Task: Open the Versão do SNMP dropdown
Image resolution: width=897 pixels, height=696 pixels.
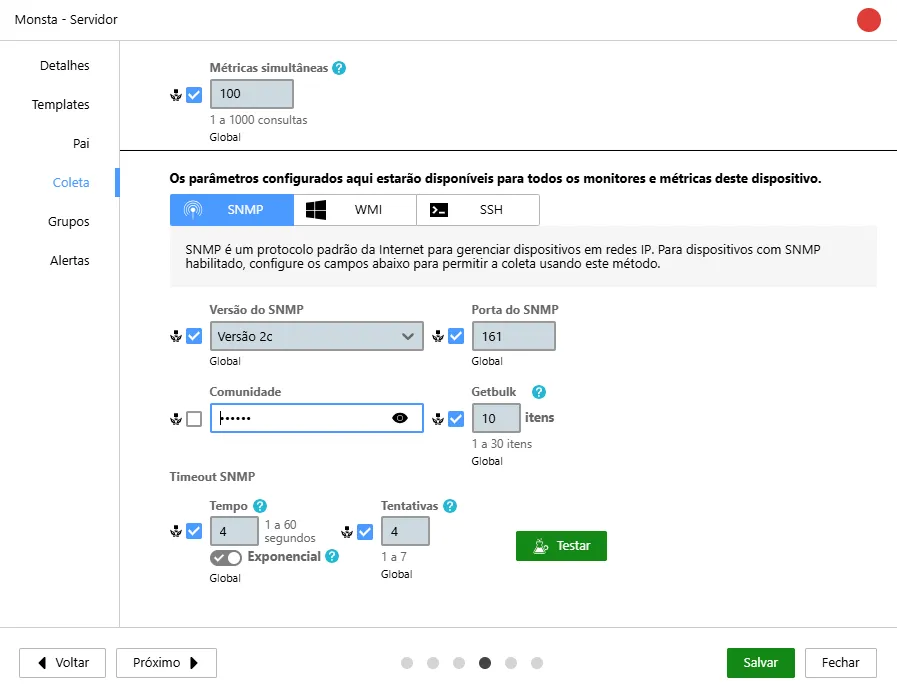Action: tap(316, 336)
